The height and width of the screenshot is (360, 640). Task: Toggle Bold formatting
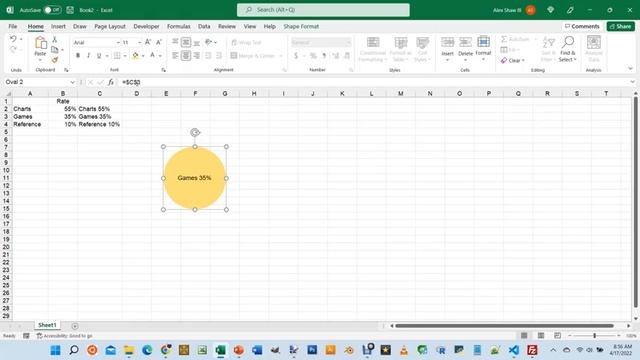(x=78, y=56)
